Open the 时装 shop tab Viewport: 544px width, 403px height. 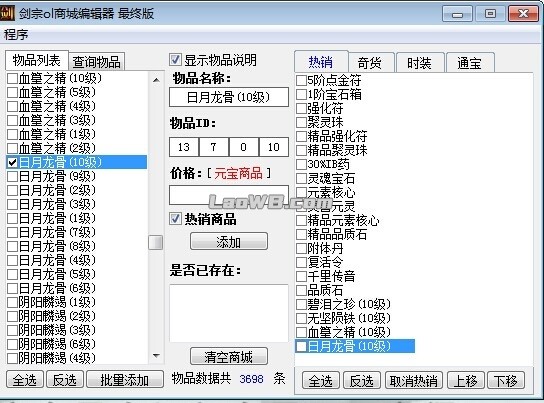point(419,63)
